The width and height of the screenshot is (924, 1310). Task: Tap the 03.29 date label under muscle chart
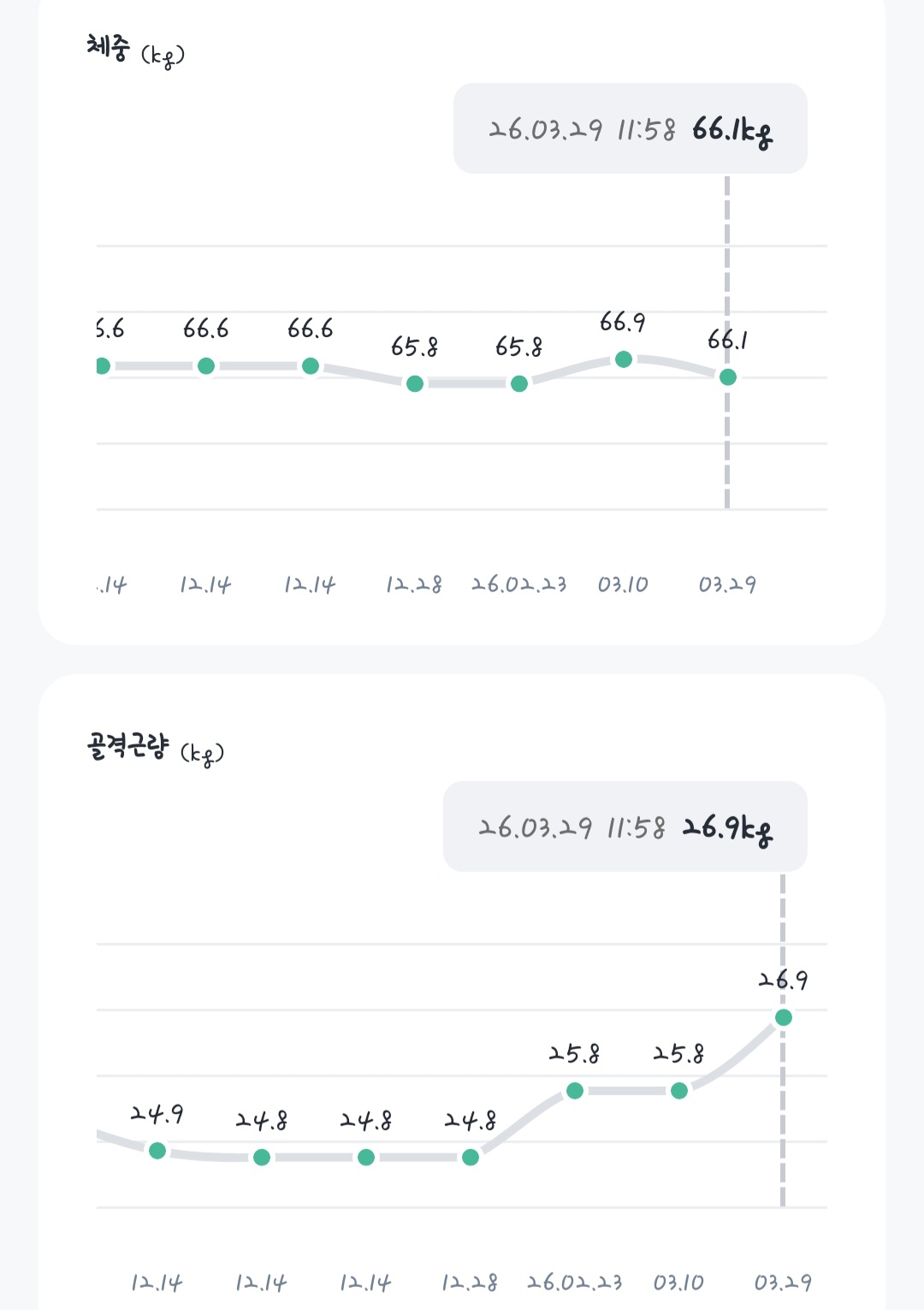point(783,1283)
